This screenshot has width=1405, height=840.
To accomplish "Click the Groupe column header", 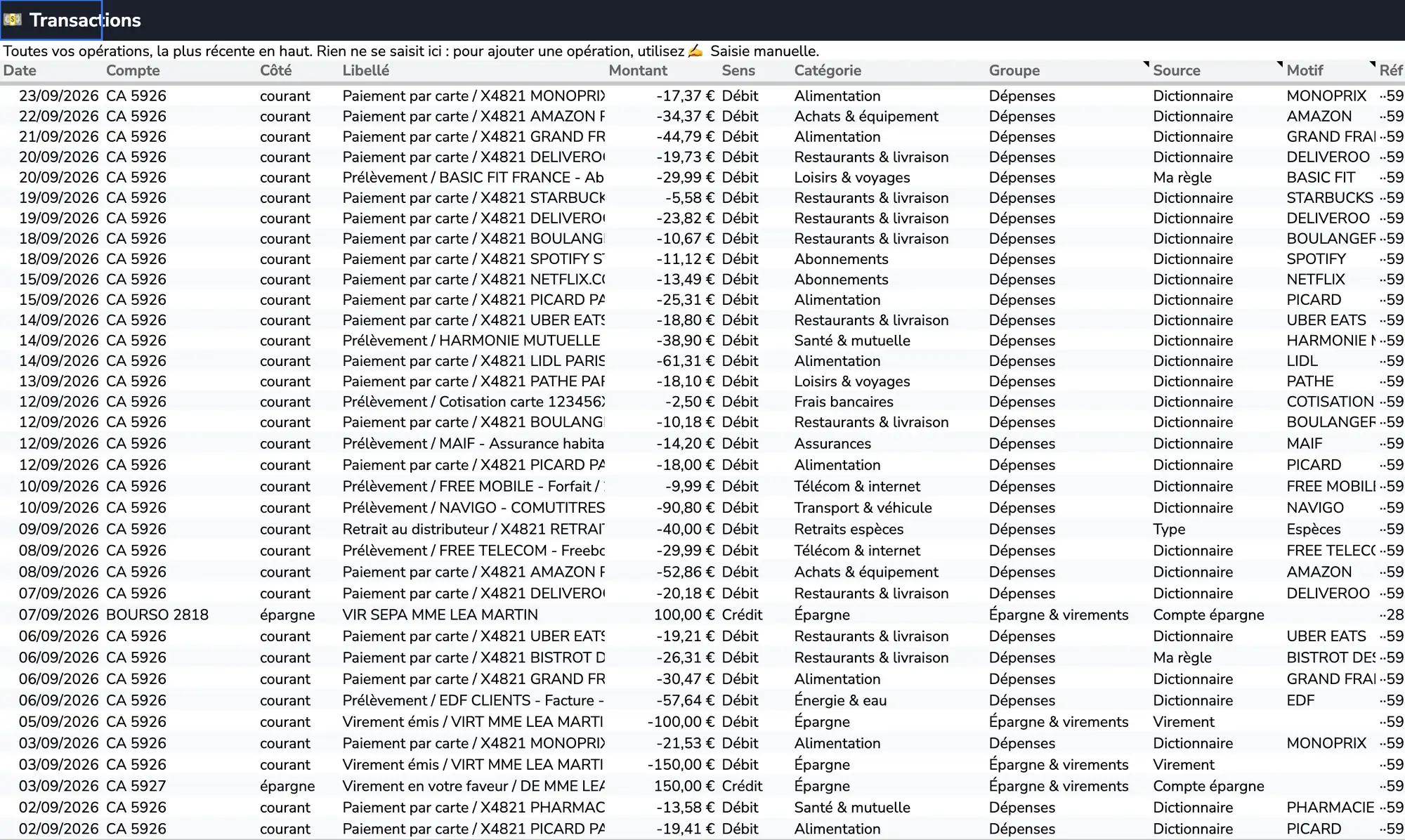I will tap(1014, 70).
